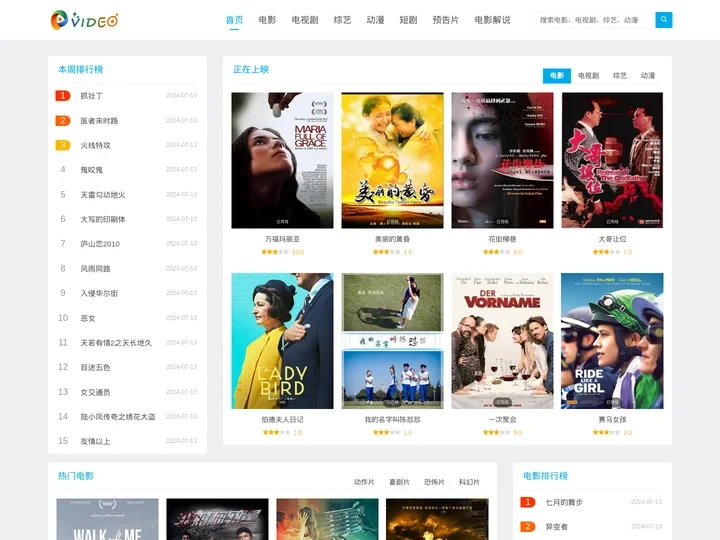Click the blue search magnifier button
Screen dimensions: 720x540
tap(664, 20)
